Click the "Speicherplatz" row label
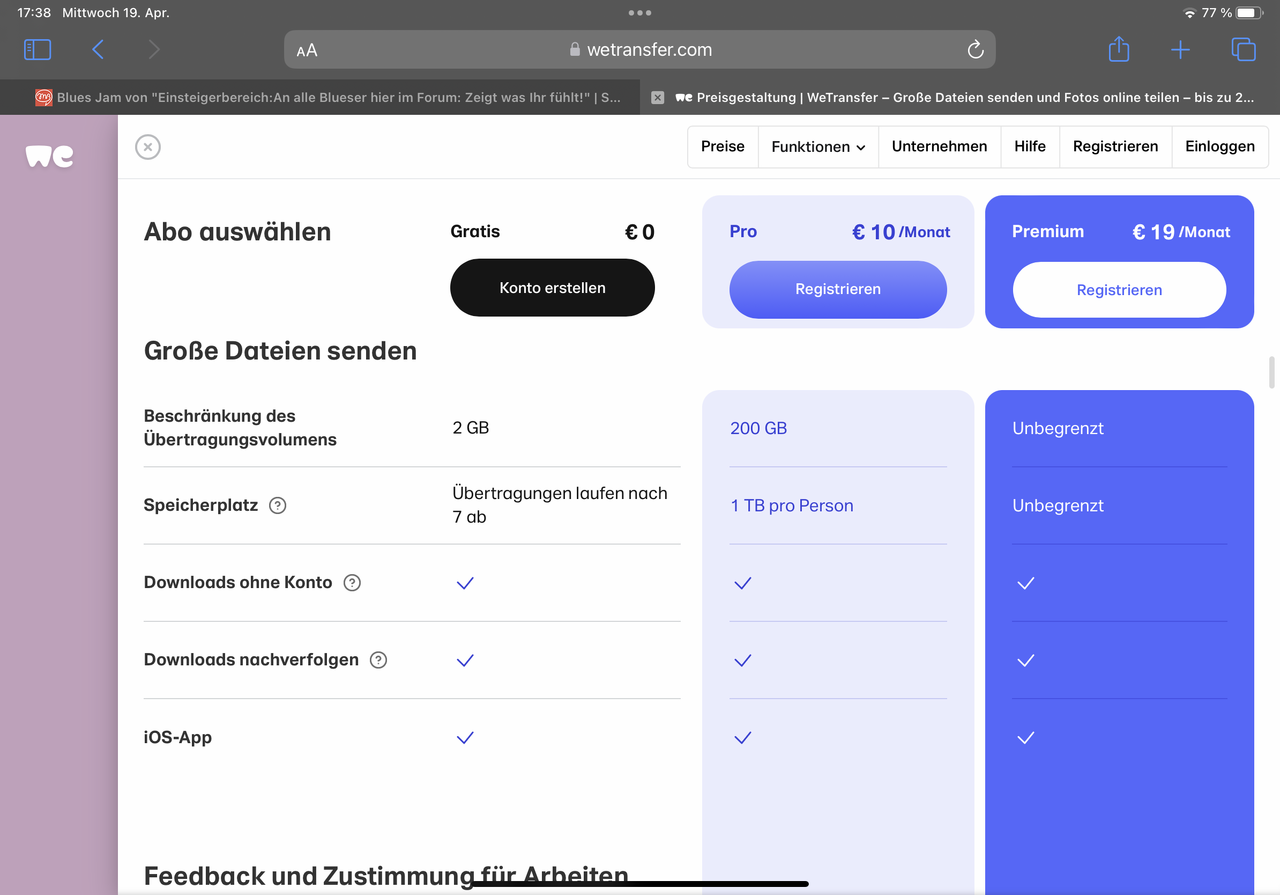 click(x=201, y=505)
